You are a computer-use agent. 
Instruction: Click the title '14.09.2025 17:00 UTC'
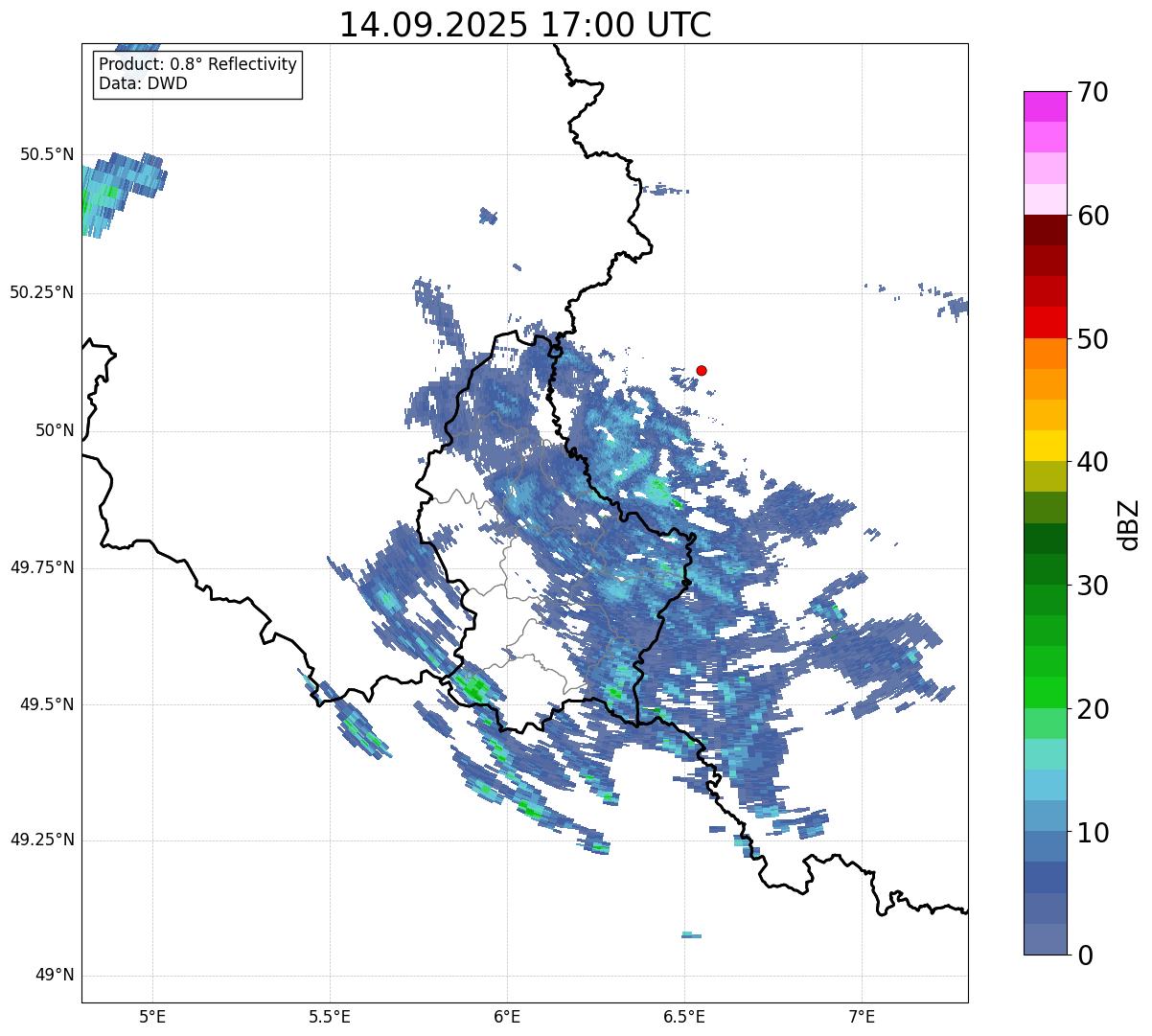pyautogui.click(x=525, y=25)
